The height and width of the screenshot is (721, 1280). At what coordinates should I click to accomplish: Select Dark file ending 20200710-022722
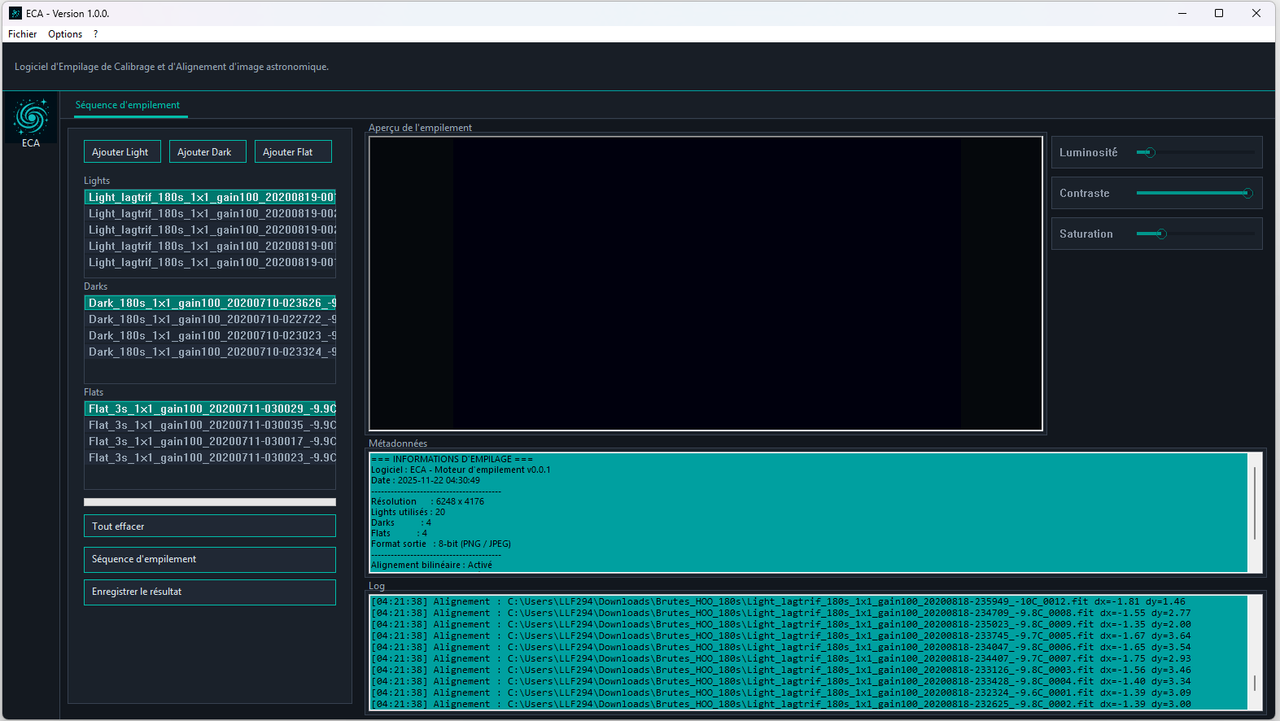click(x=210, y=319)
